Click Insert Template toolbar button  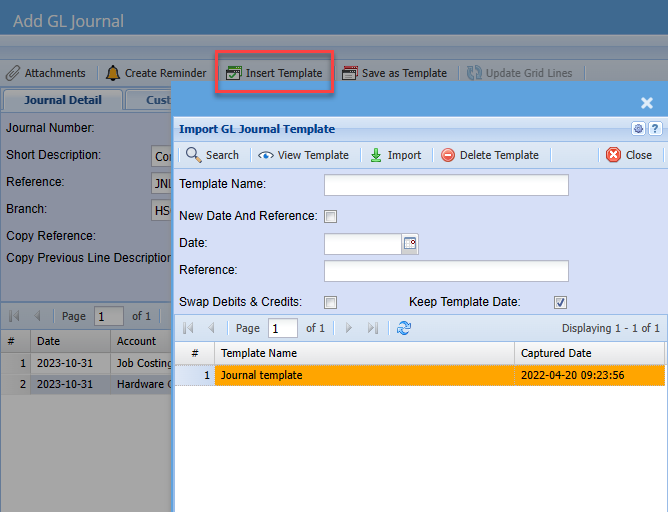(x=274, y=73)
